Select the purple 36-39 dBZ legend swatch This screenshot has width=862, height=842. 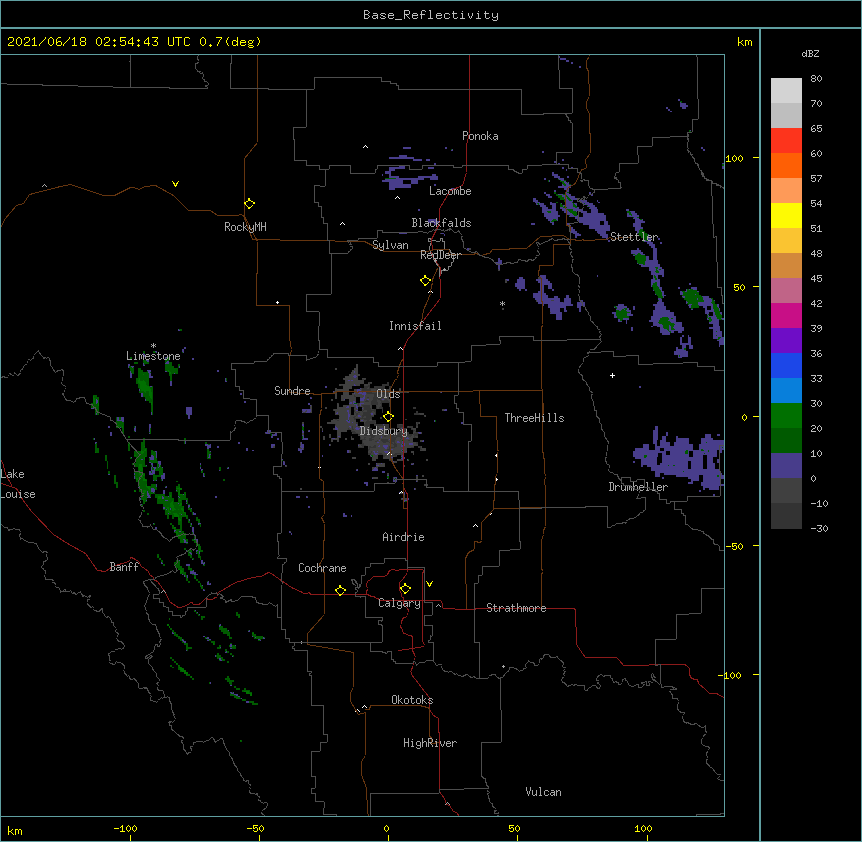(786, 340)
